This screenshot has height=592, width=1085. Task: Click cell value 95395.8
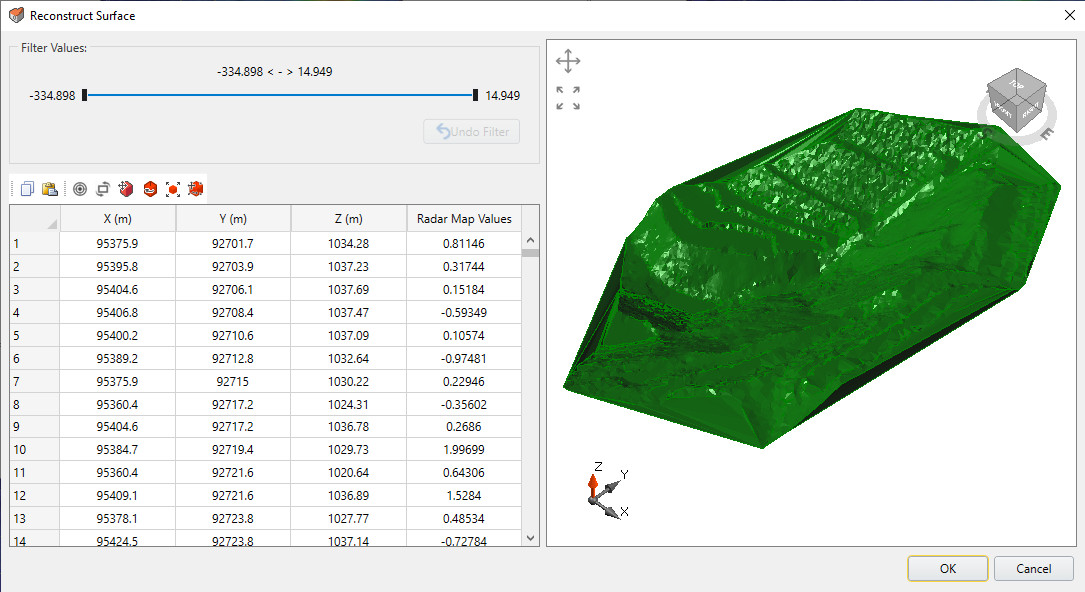point(118,266)
